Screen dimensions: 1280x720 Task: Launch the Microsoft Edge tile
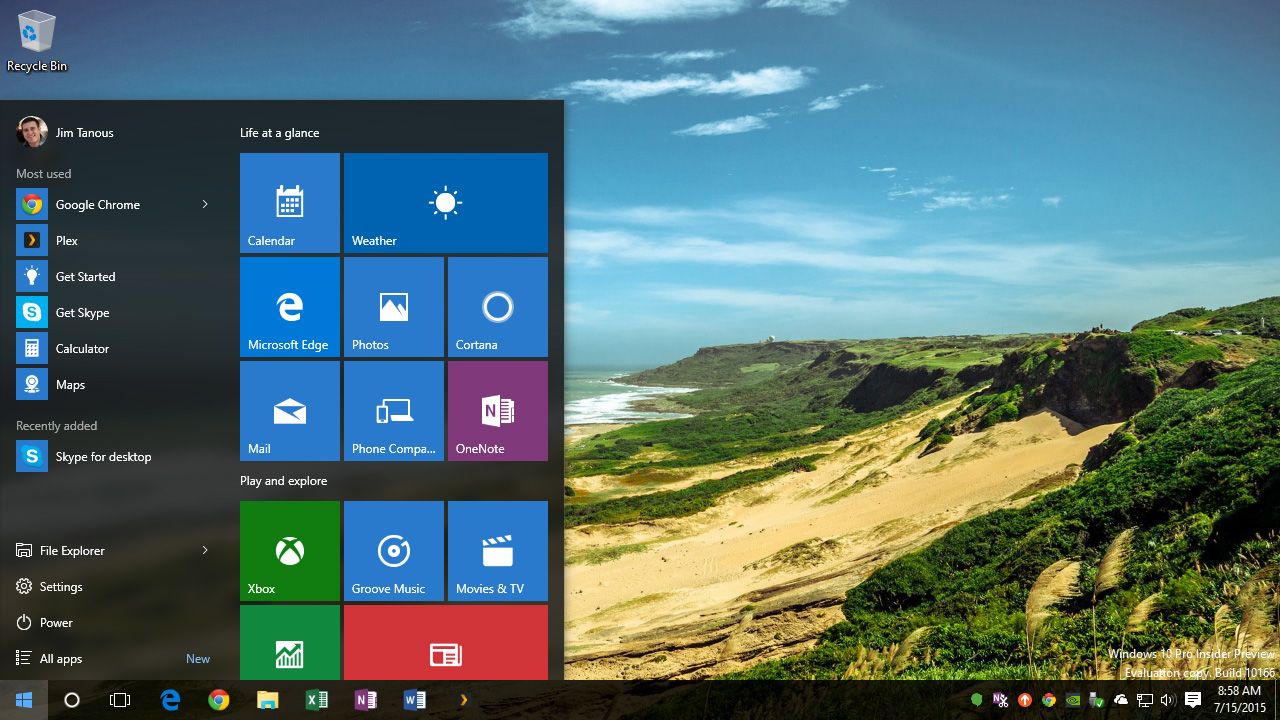[289, 307]
